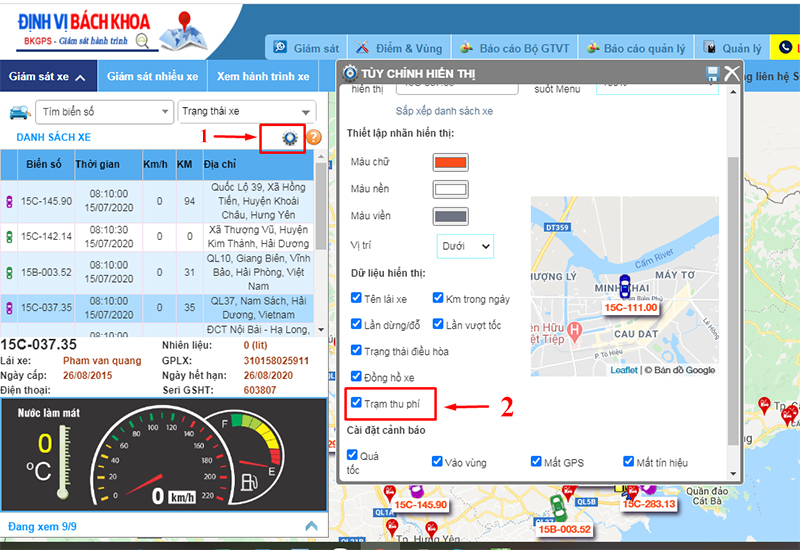
Task: Click the coolant thermometer icon
Action: pyautogui.click(x=64, y=462)
